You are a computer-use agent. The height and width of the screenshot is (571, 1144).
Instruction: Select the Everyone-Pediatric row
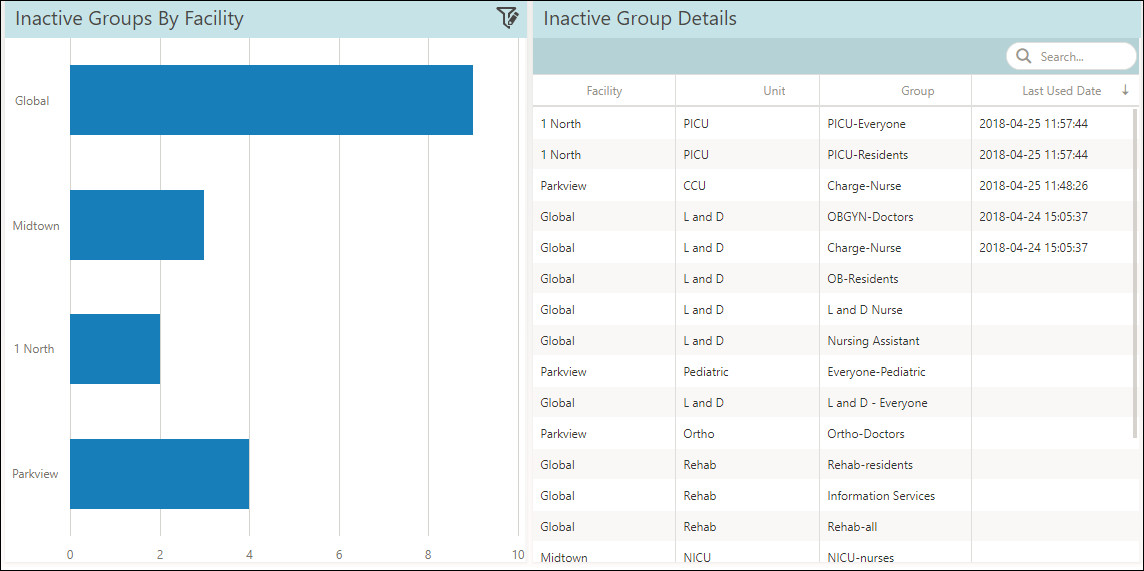coord(832,371)
